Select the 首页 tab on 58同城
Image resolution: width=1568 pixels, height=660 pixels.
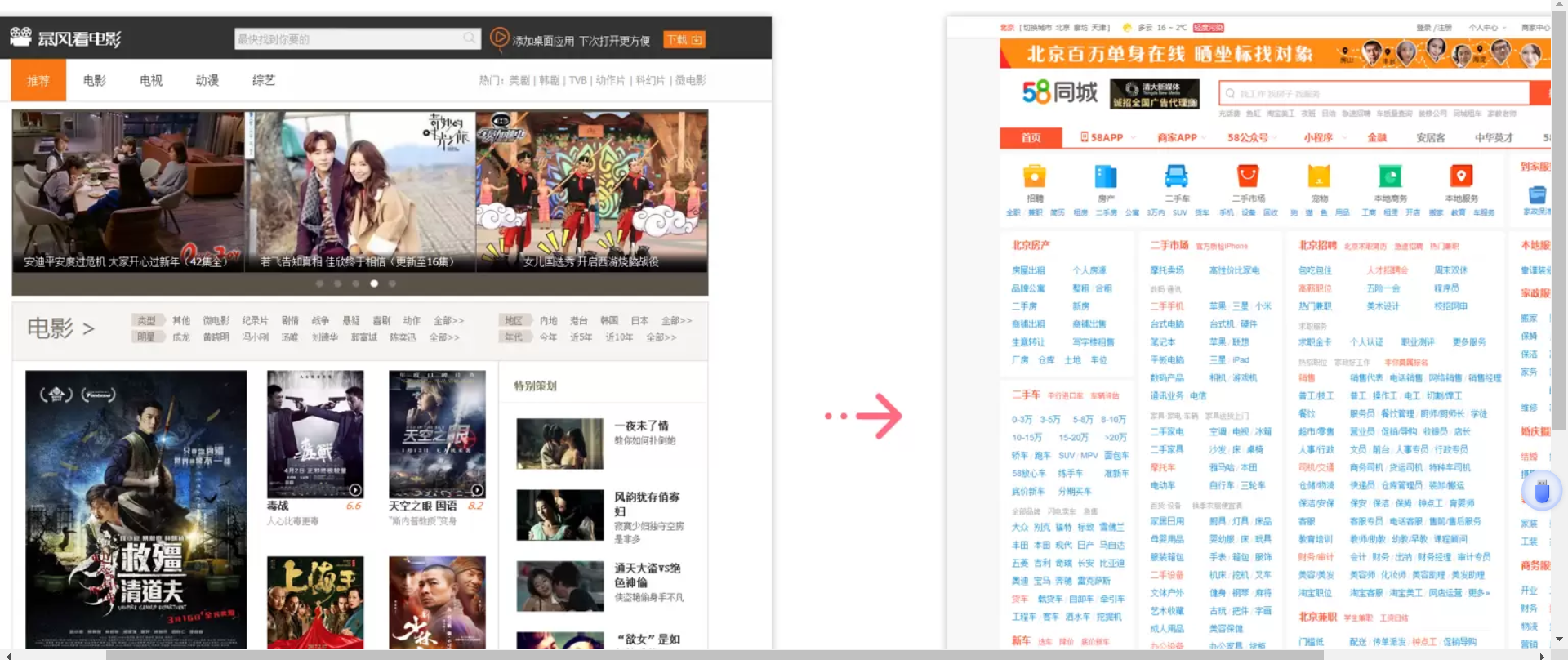point(1031,137)
